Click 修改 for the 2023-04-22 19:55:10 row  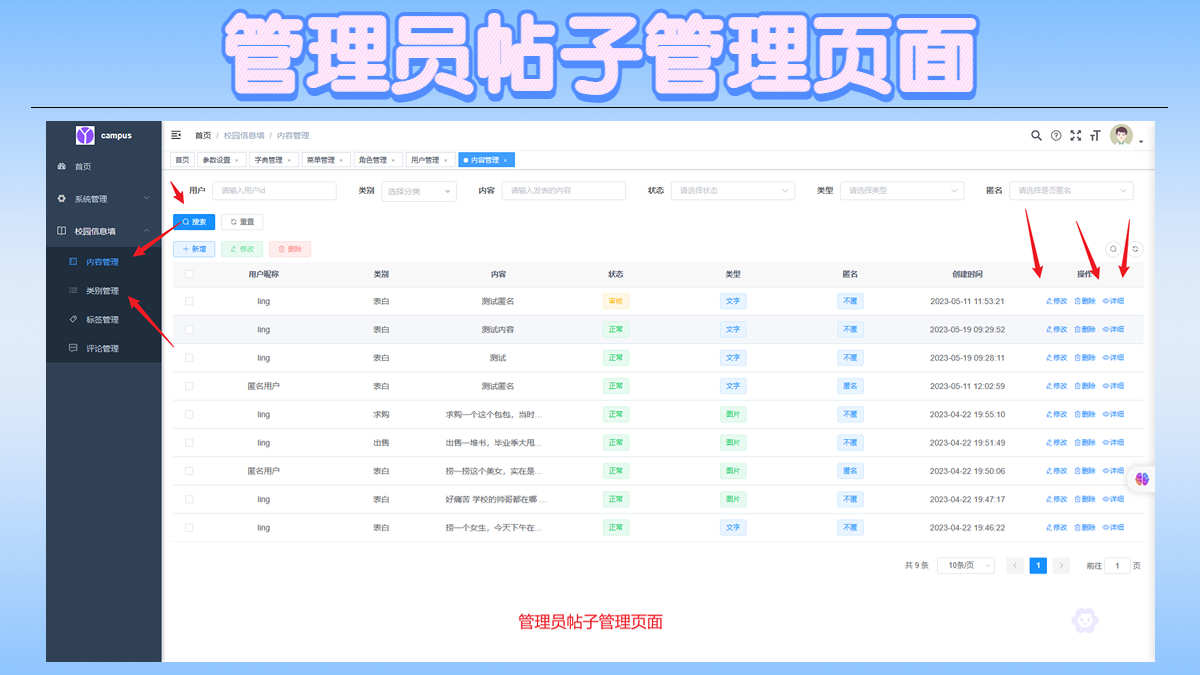click(x=1056, y=414)
